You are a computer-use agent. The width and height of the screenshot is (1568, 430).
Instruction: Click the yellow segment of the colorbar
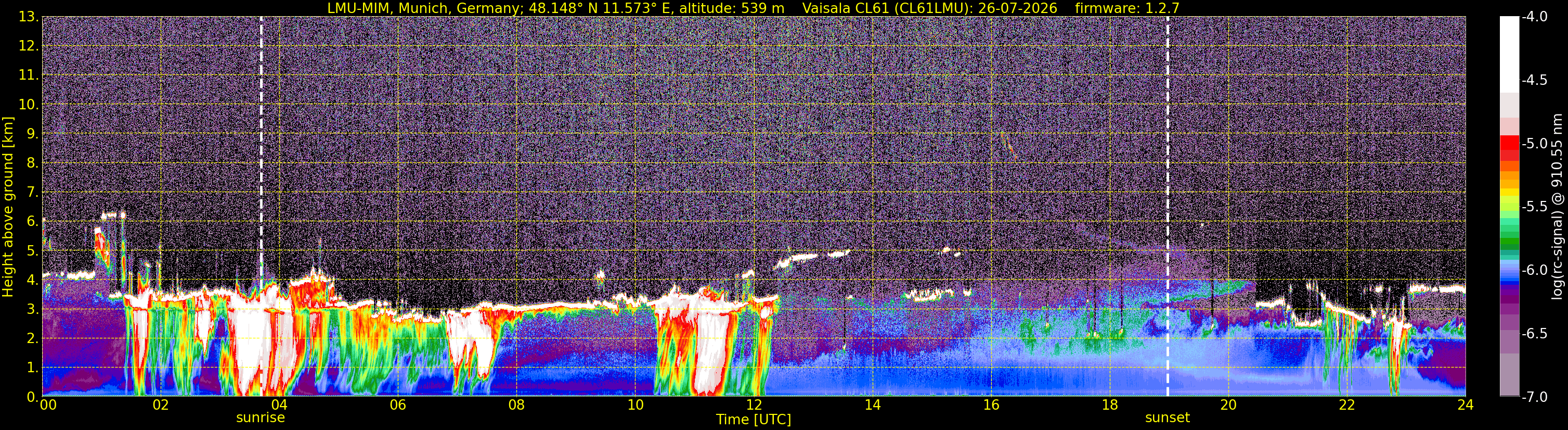1509,193
